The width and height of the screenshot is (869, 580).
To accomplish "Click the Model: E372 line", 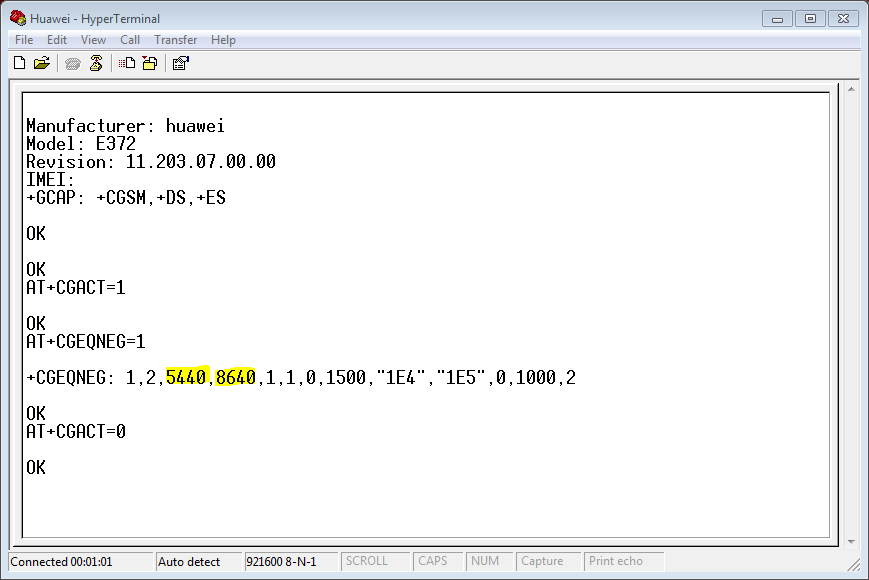I will point(81,143).
